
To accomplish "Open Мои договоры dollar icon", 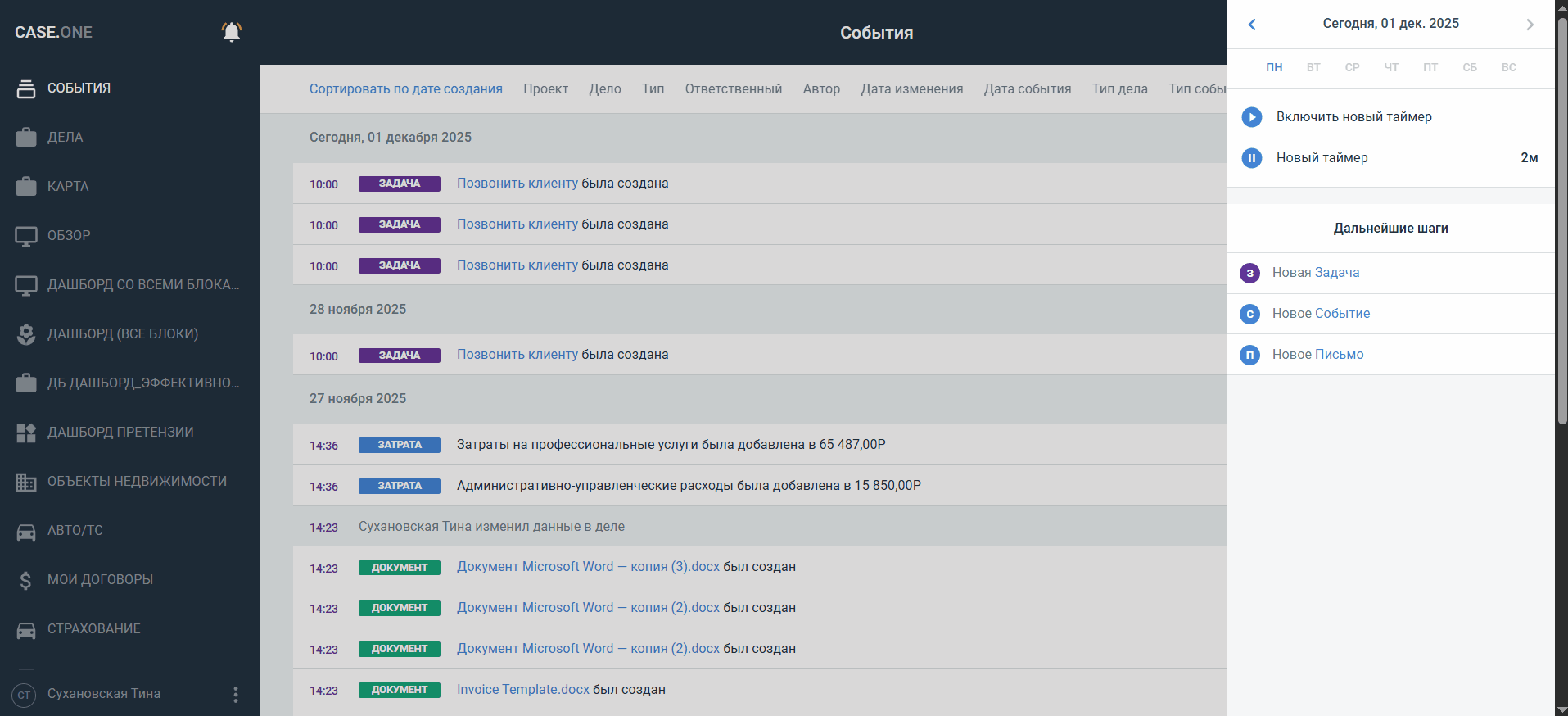I will click(26, 580).
